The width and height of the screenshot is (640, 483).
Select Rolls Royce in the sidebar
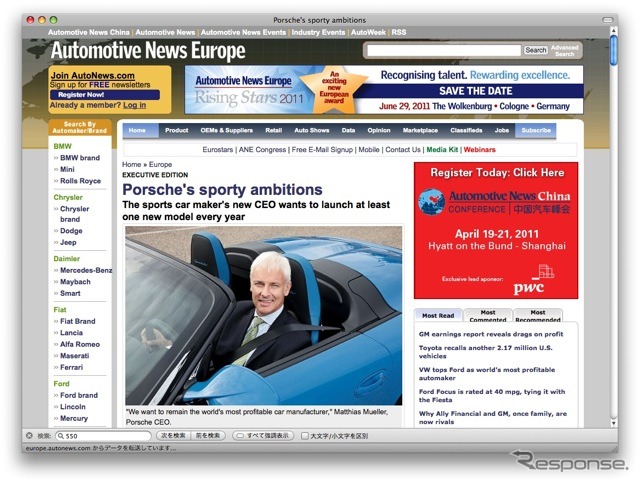(x=80, y=181)
